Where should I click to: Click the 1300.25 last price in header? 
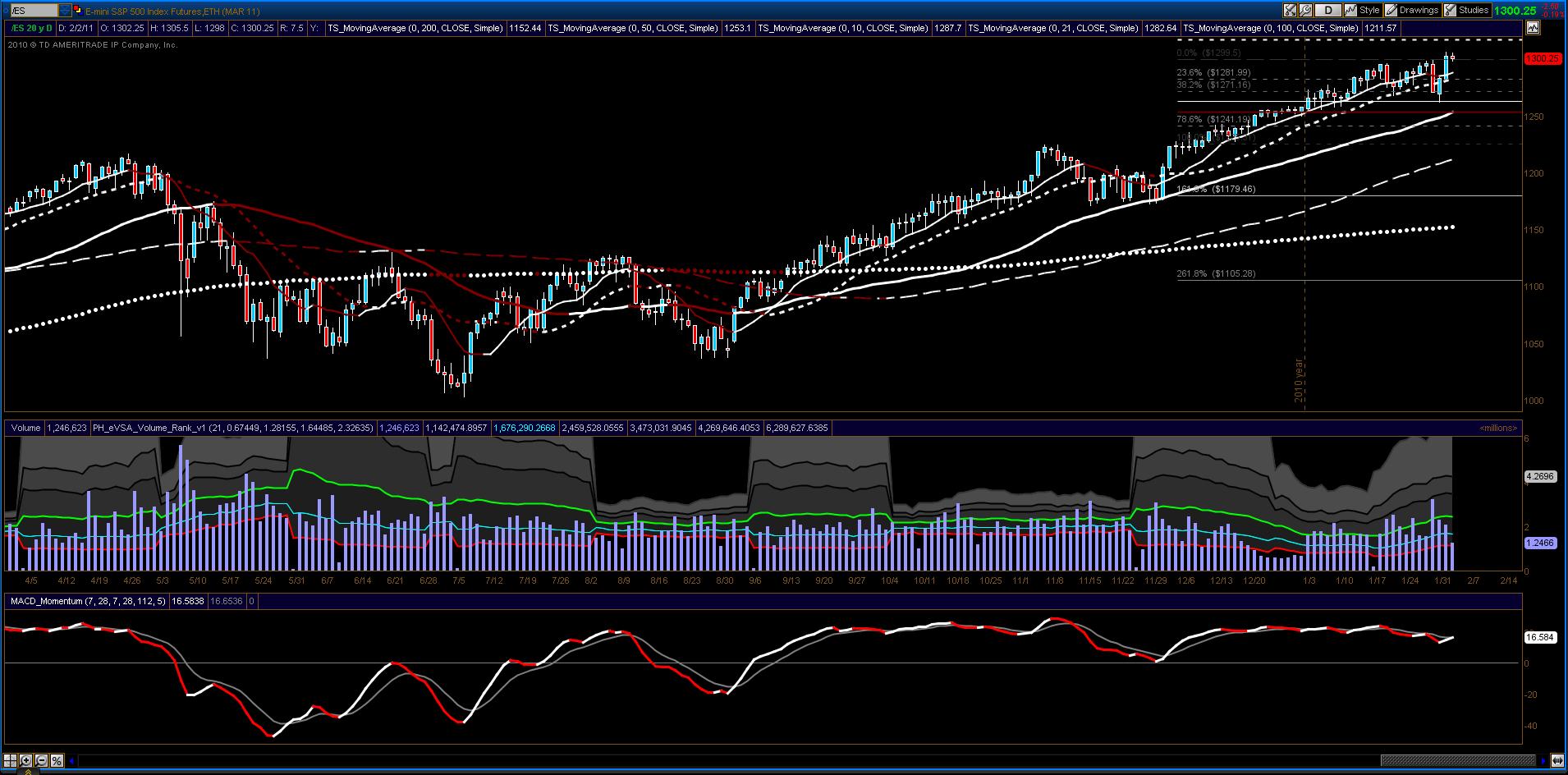(x=1515, y=11)
